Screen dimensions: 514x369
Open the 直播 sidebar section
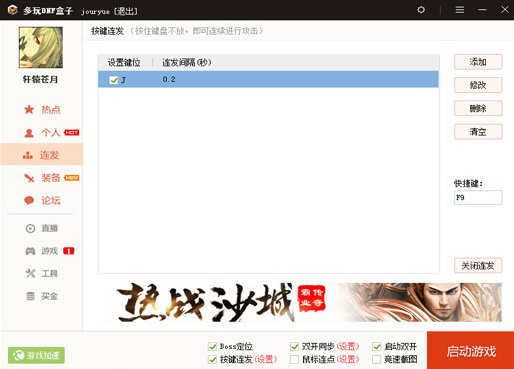click(x=42, y=228)
